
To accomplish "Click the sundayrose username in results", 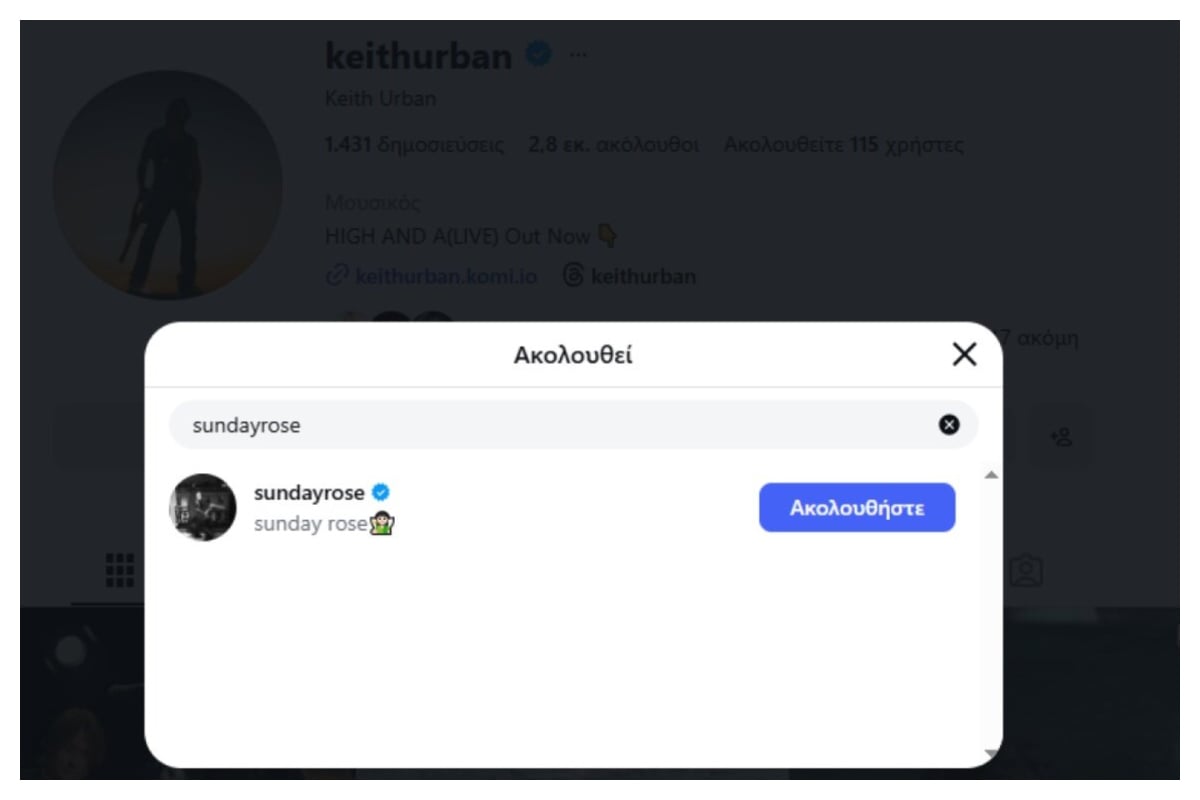I will pyautogui.click(x=309, y=493).
